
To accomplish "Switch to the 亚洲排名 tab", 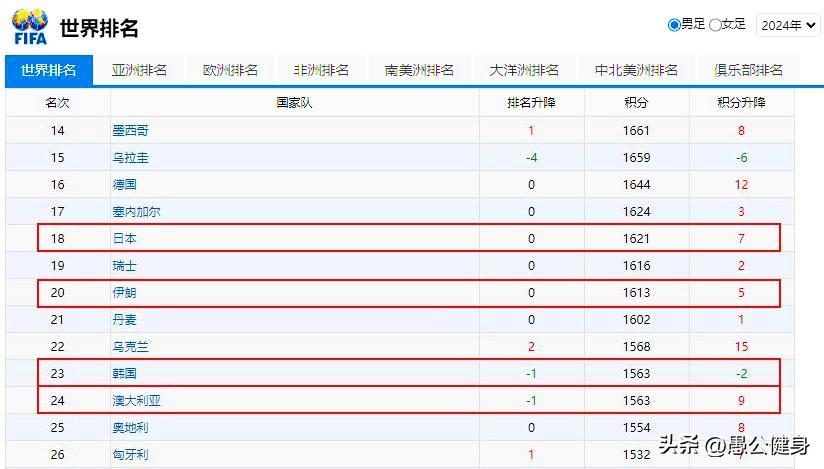I will click(x=139, y=70).
